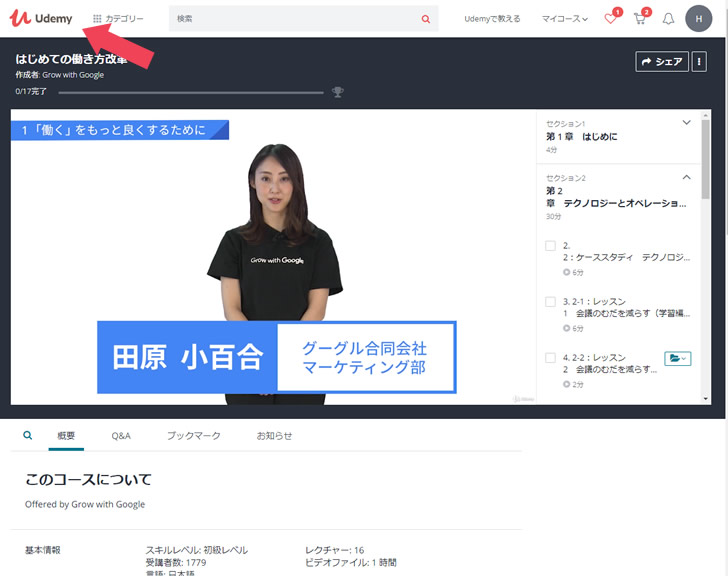Image resolution: width=728 pixels, height=576 pixels.
Task: Expand Section 1 第1章 はじめに
Action: point(618,136)
